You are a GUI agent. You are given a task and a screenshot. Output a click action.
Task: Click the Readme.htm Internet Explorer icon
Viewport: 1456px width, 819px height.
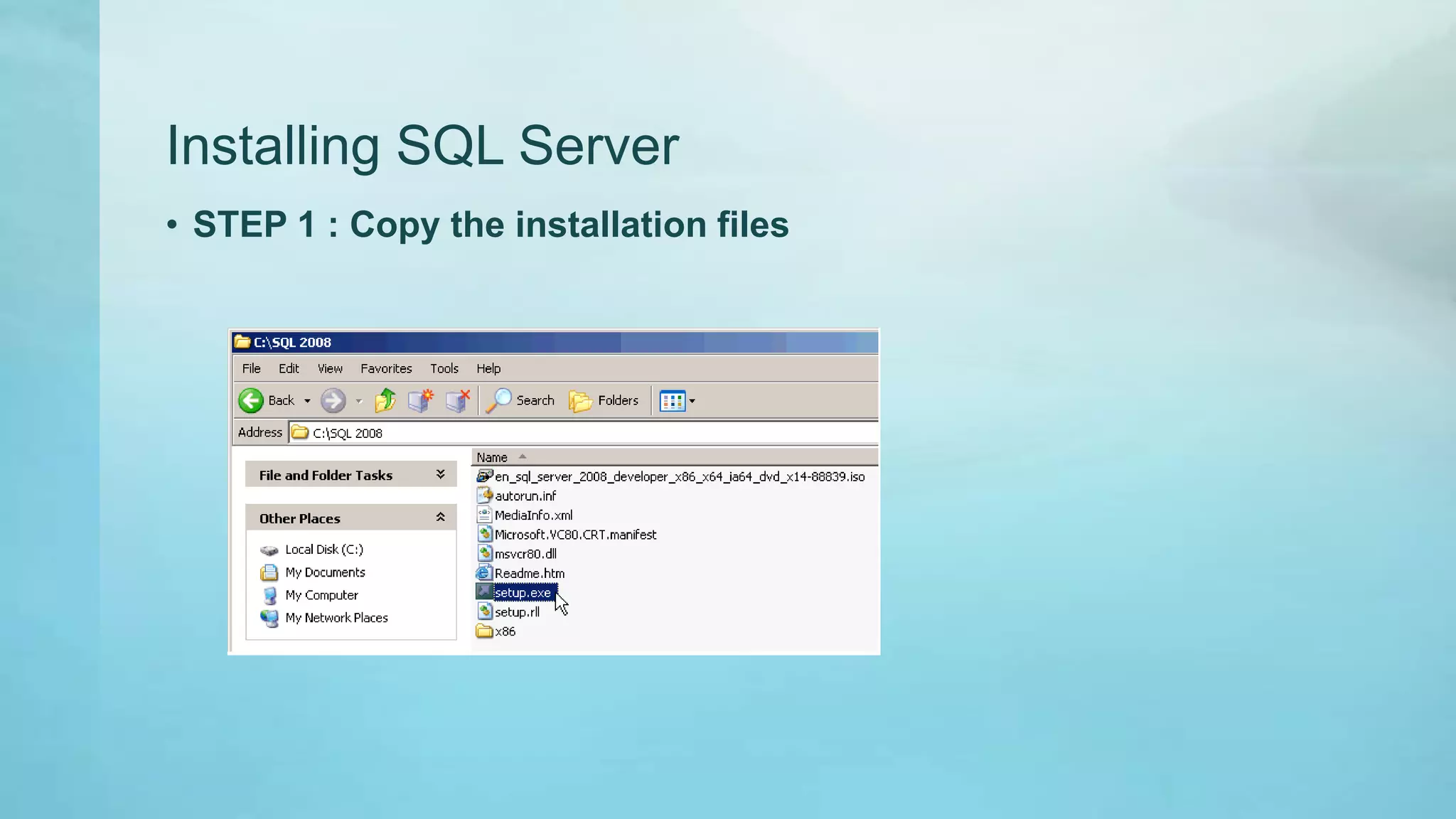tap(484, 572)
